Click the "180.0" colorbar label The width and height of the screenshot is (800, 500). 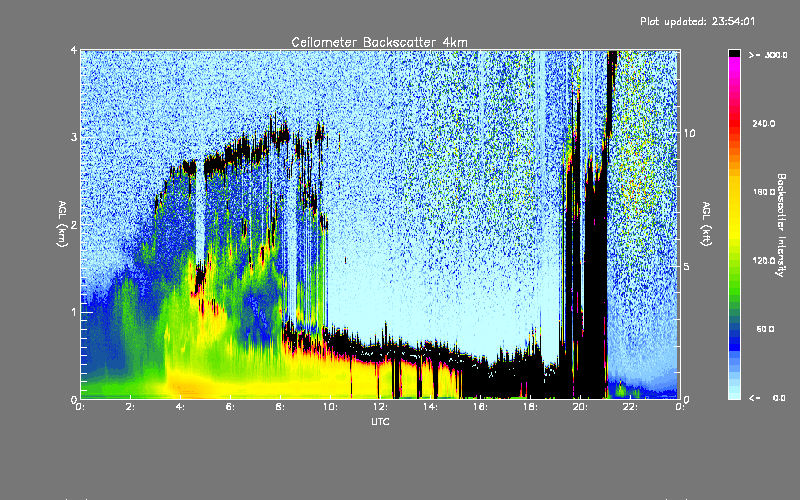764,192
